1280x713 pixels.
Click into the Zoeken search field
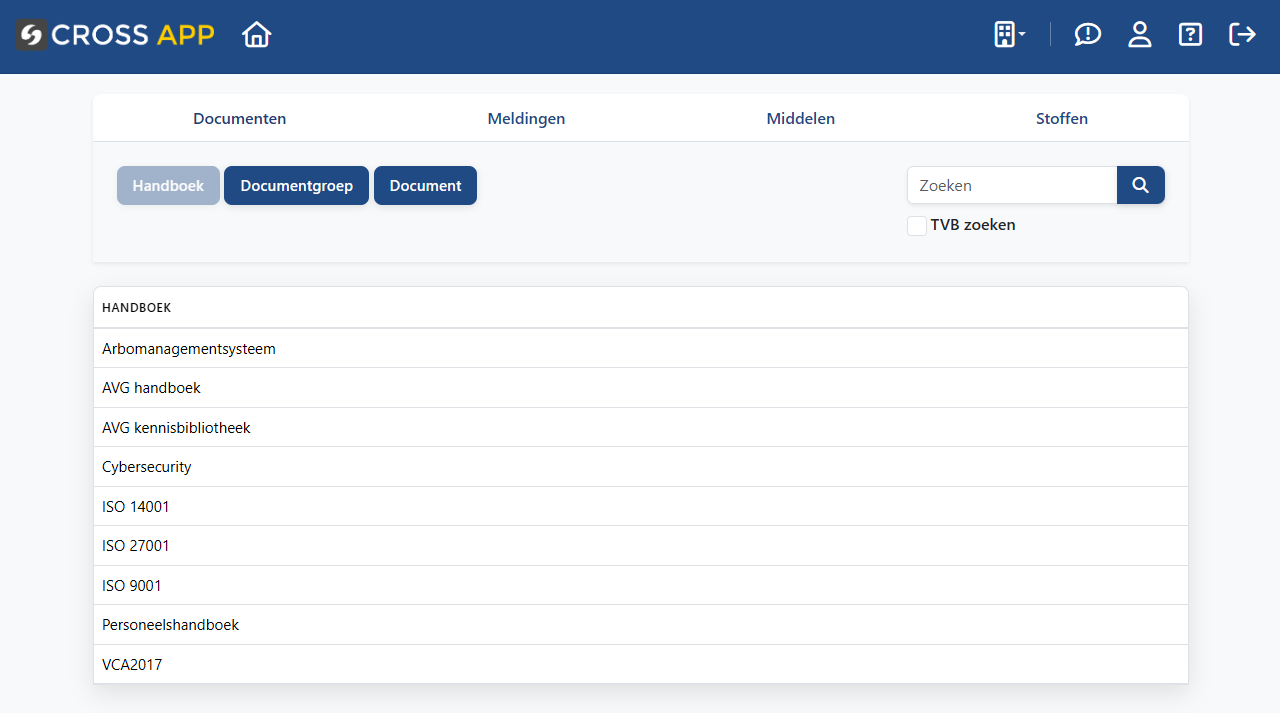click(1011, 185)
